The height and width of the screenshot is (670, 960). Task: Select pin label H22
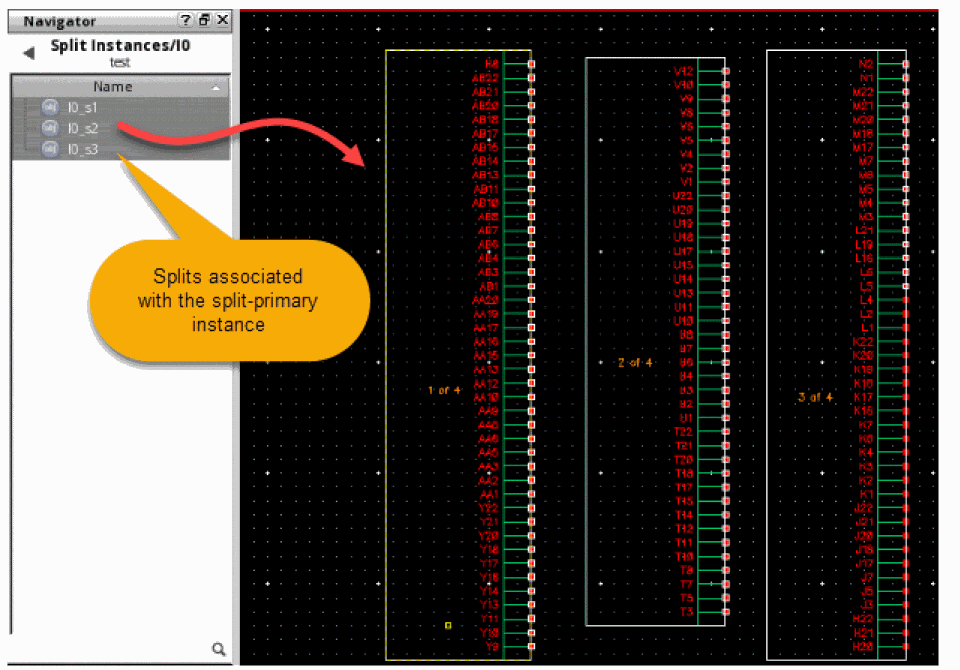click(863, 619)
